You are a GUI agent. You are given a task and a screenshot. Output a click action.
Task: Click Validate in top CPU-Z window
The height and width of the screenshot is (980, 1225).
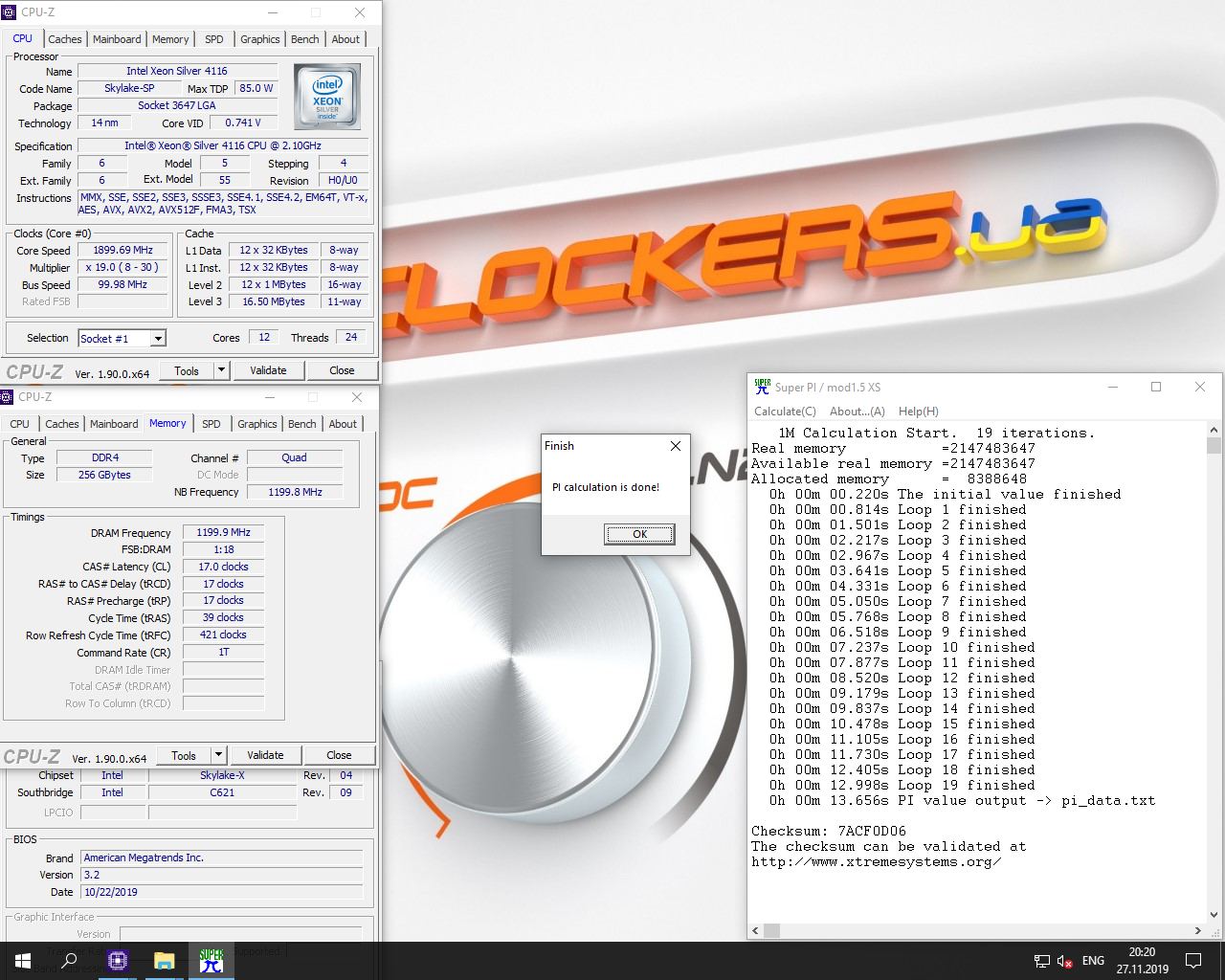point(268,370)
